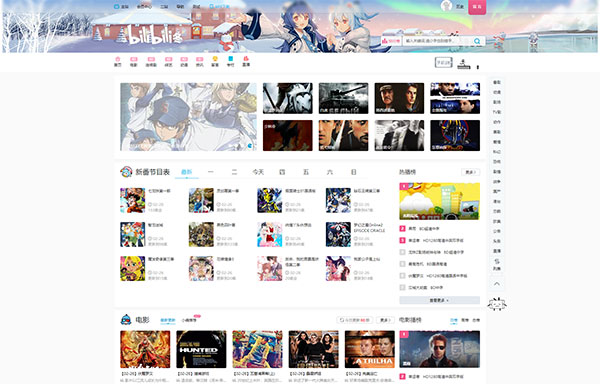Screen dimensions: 600x384
Task: Click the back-to-top chevron in right sidebar
Action: pyautogui.click(x=497, y=284)
